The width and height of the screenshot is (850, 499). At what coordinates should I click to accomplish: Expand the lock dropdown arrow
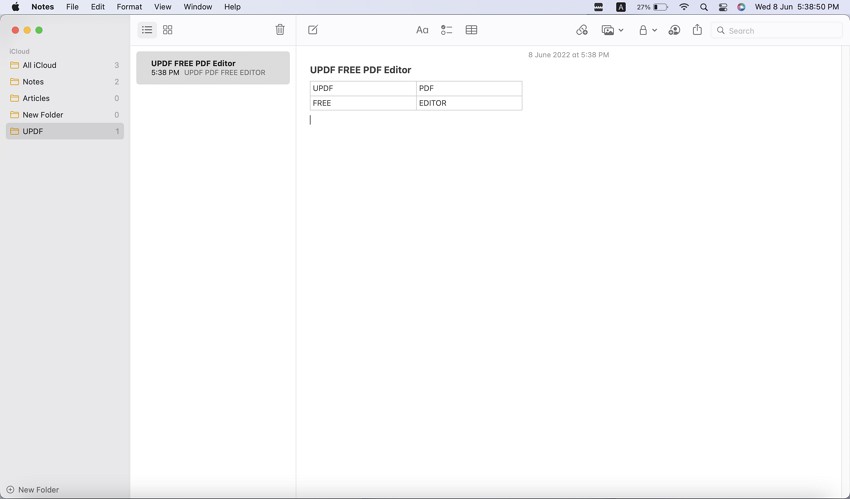pyautogui.click(x=654, y=30)
